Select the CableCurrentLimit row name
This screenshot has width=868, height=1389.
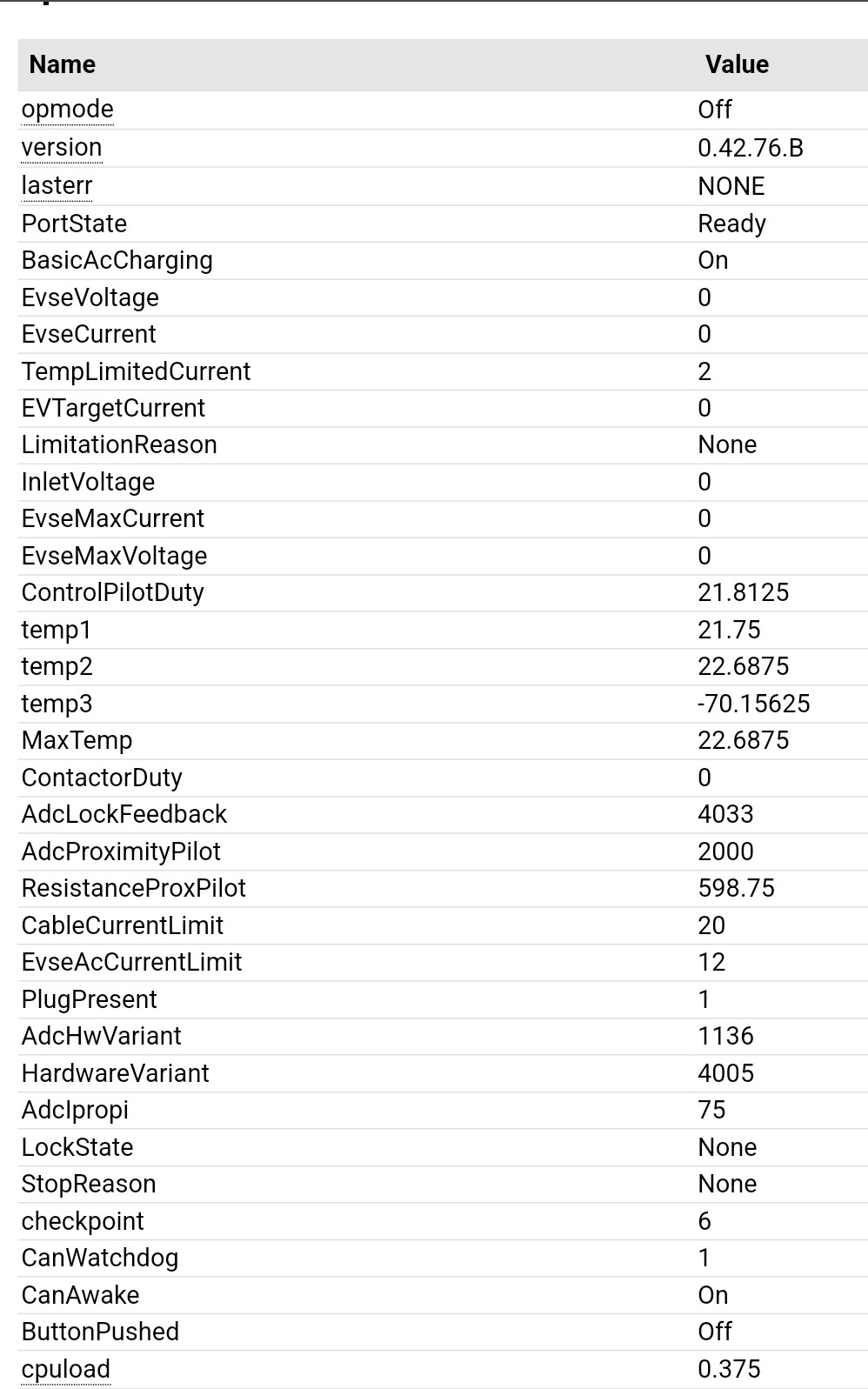[123, 925]
